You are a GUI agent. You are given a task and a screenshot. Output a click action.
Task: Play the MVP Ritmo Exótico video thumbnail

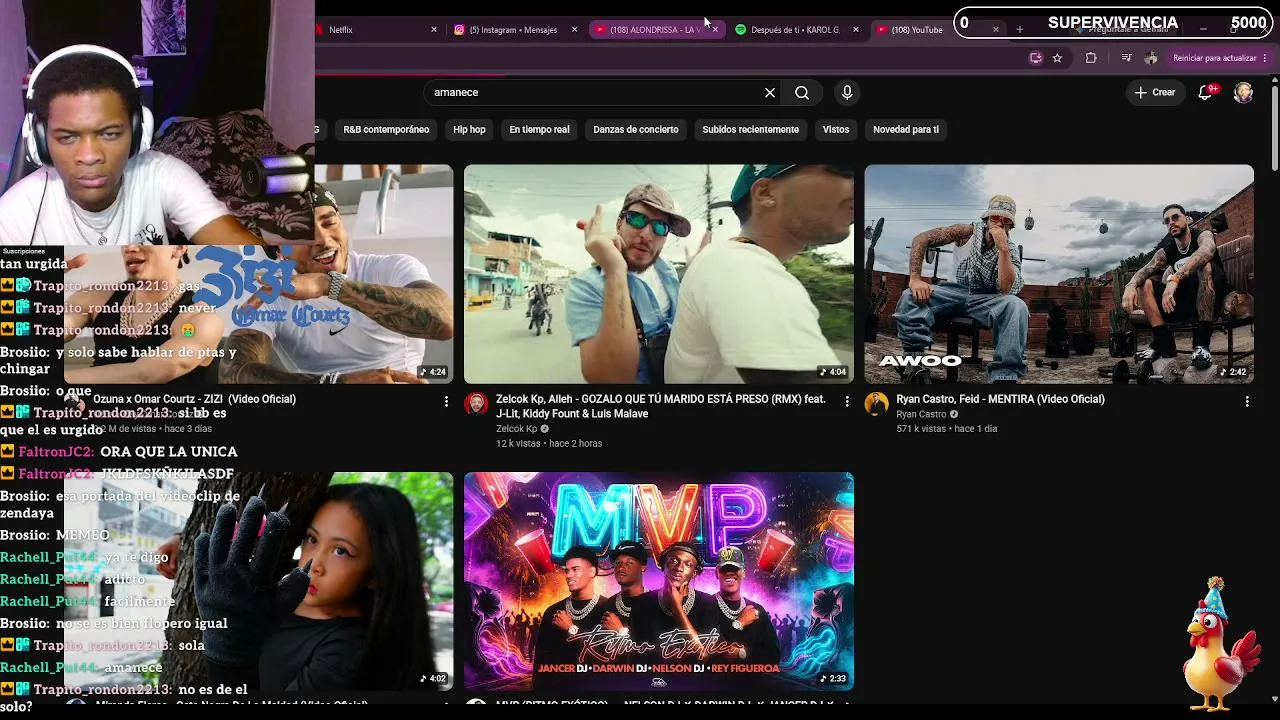pyautogui.click(x=659, y=581)
